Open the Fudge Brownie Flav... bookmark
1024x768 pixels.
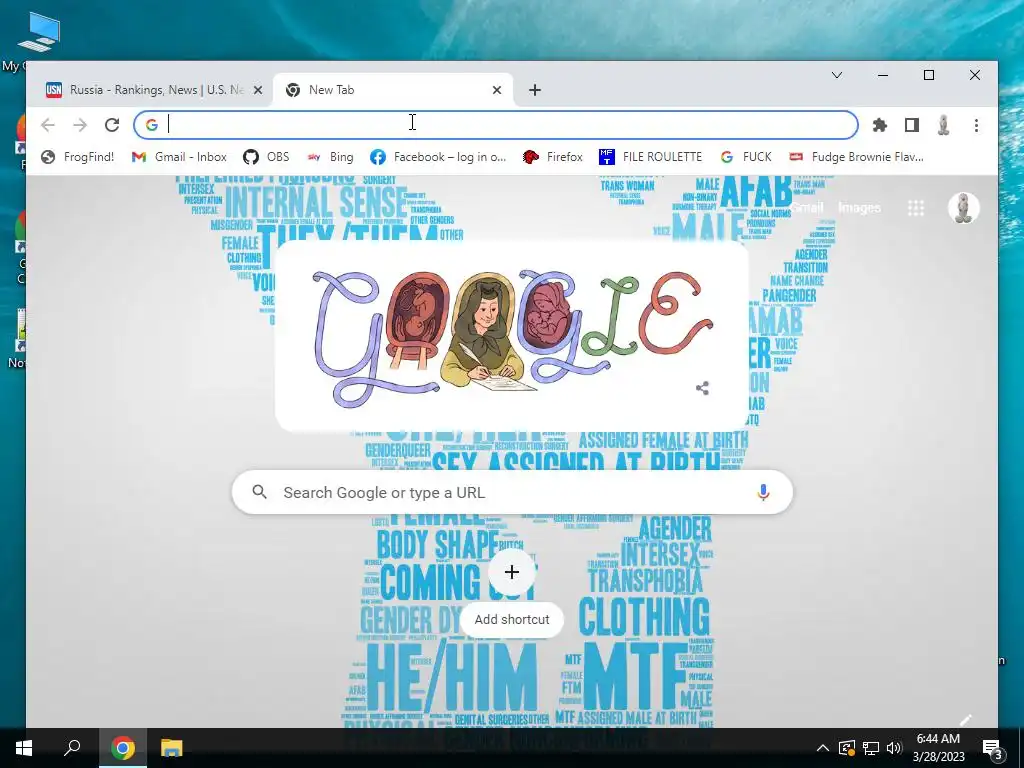click(856, 157)
